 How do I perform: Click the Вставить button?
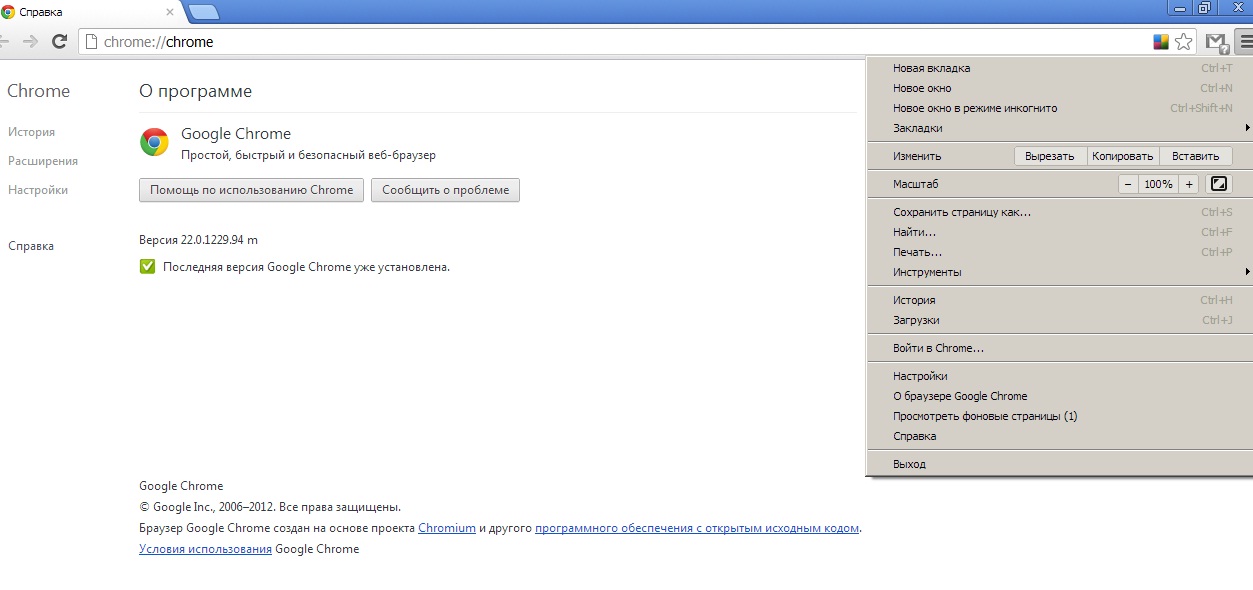click(1196, 156)
